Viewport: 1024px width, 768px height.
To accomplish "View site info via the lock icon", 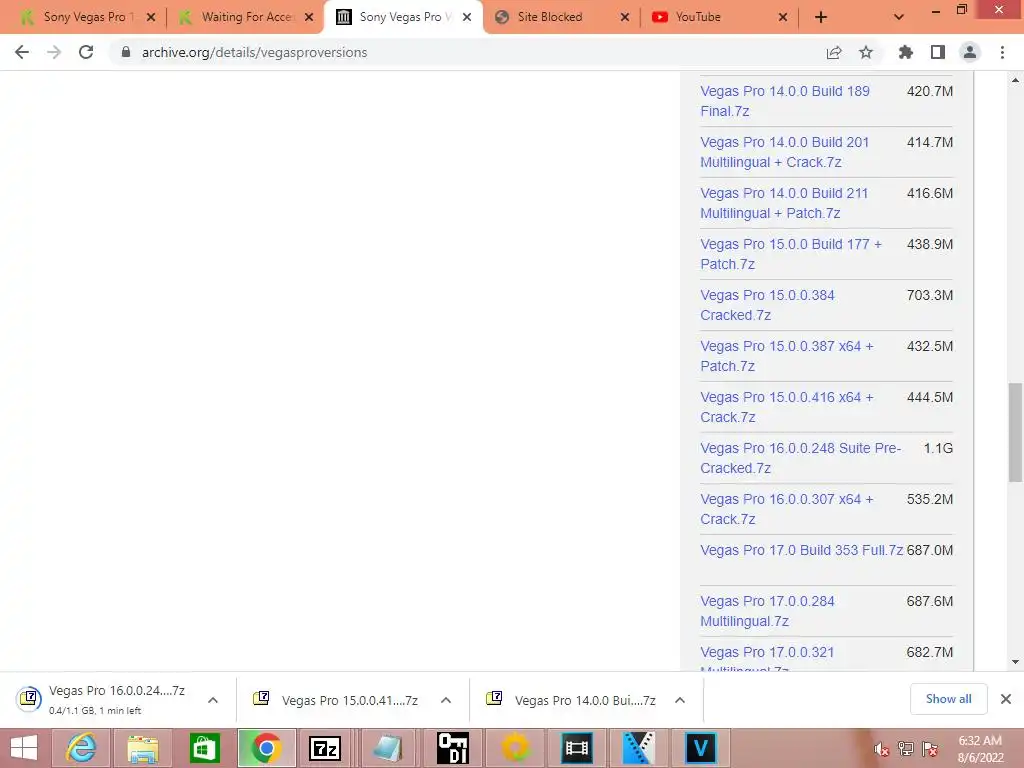I will (126, 52).
